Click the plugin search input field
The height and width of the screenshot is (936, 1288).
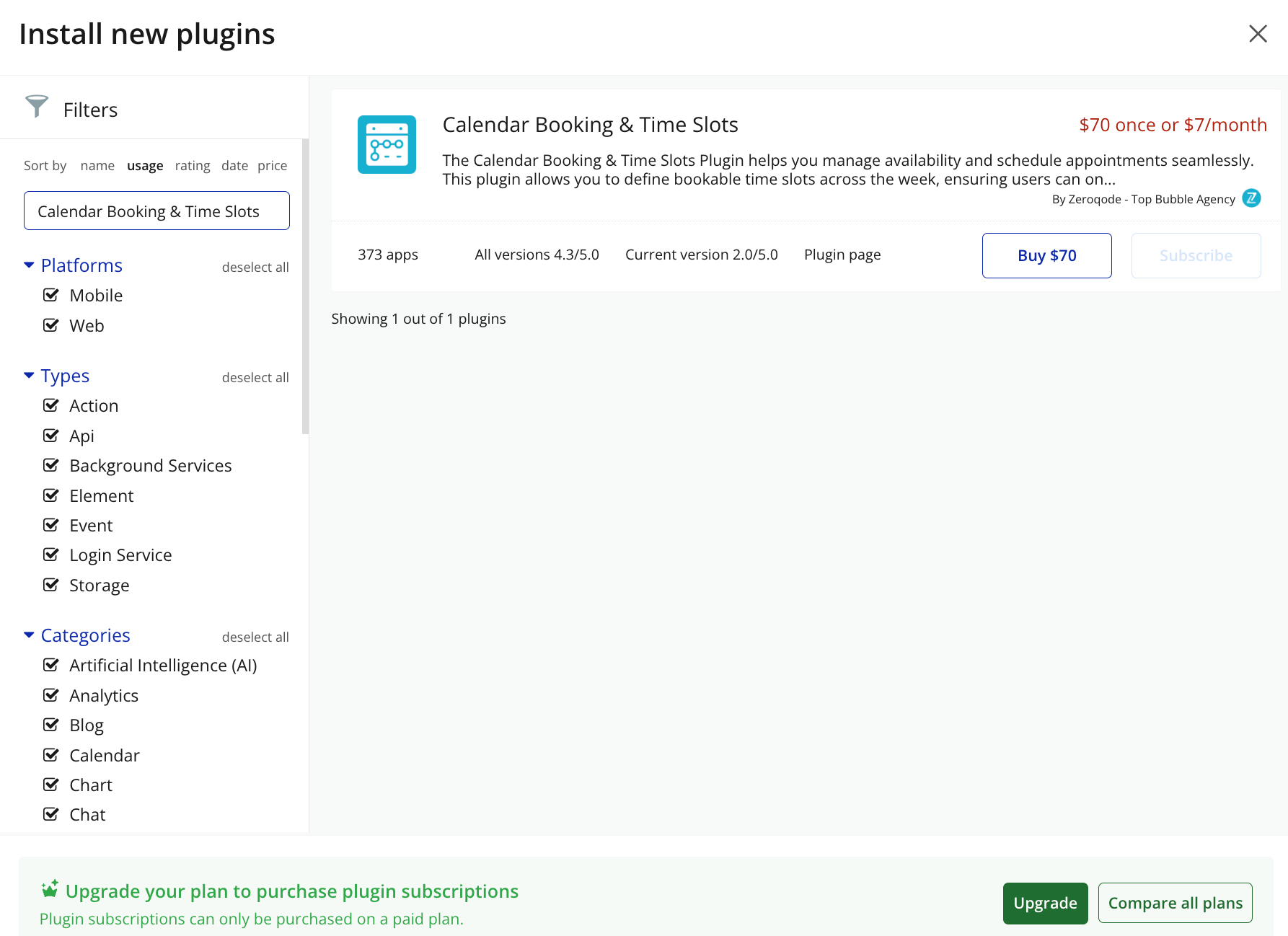tap(156, 211)
